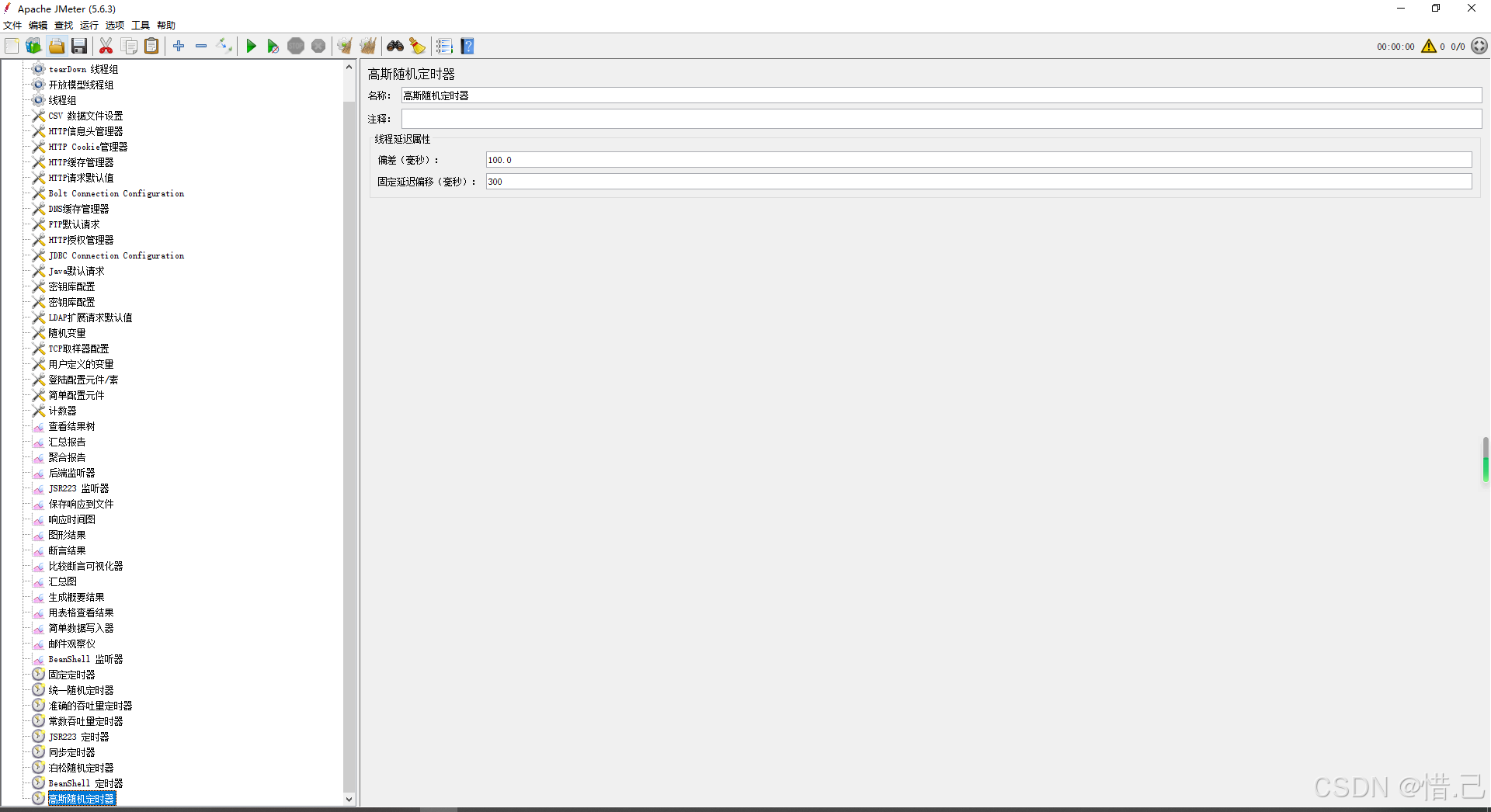
Task: Select highlighted 高斯随机定时器 tree node
Action: (x=82, y=799)
